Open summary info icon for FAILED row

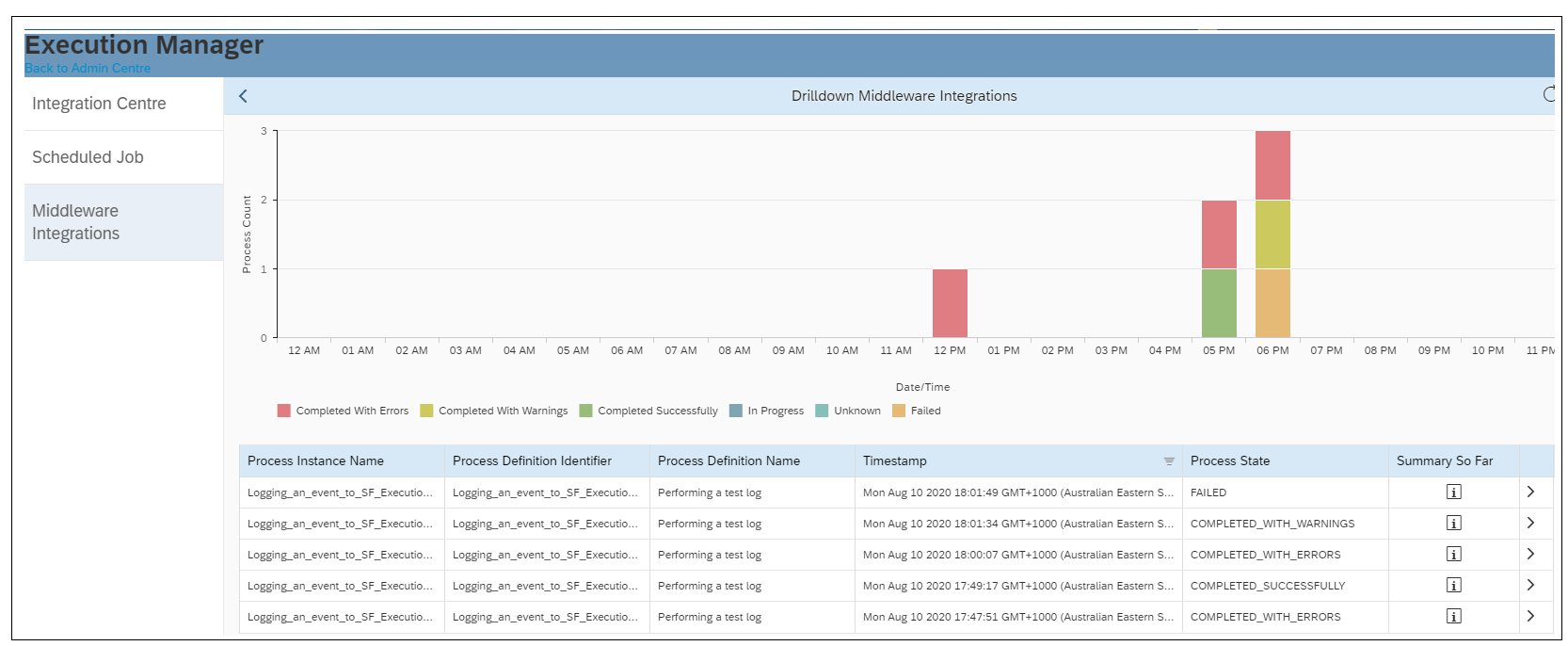(1453, 493)
